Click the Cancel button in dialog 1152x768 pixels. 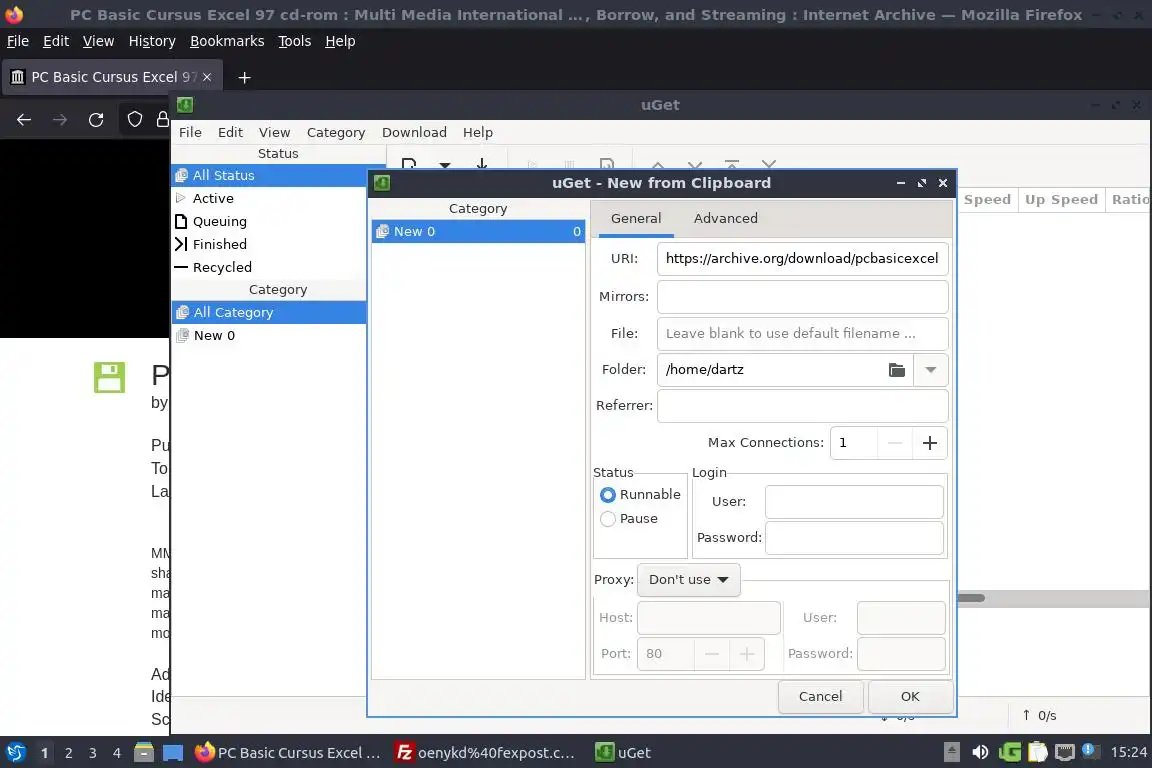click(820, 697)
